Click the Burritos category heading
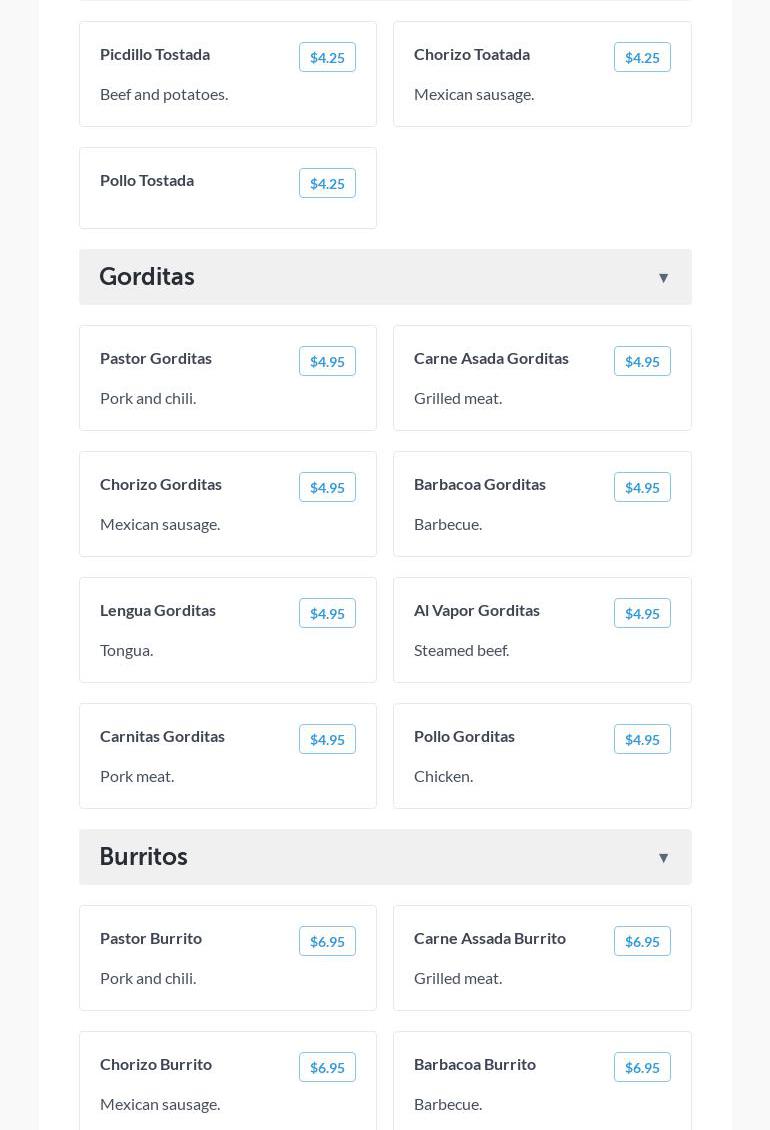 tap(144, 857)
